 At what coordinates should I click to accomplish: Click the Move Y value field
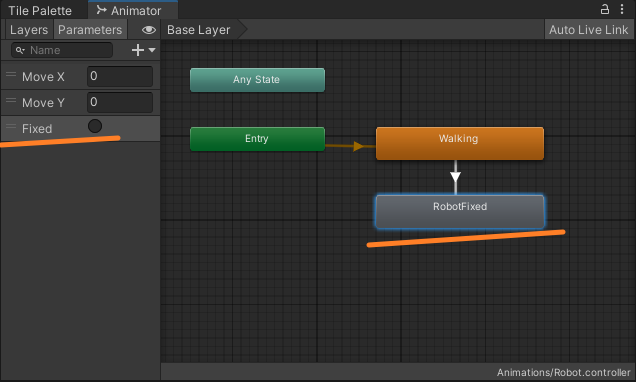[120, 102]
